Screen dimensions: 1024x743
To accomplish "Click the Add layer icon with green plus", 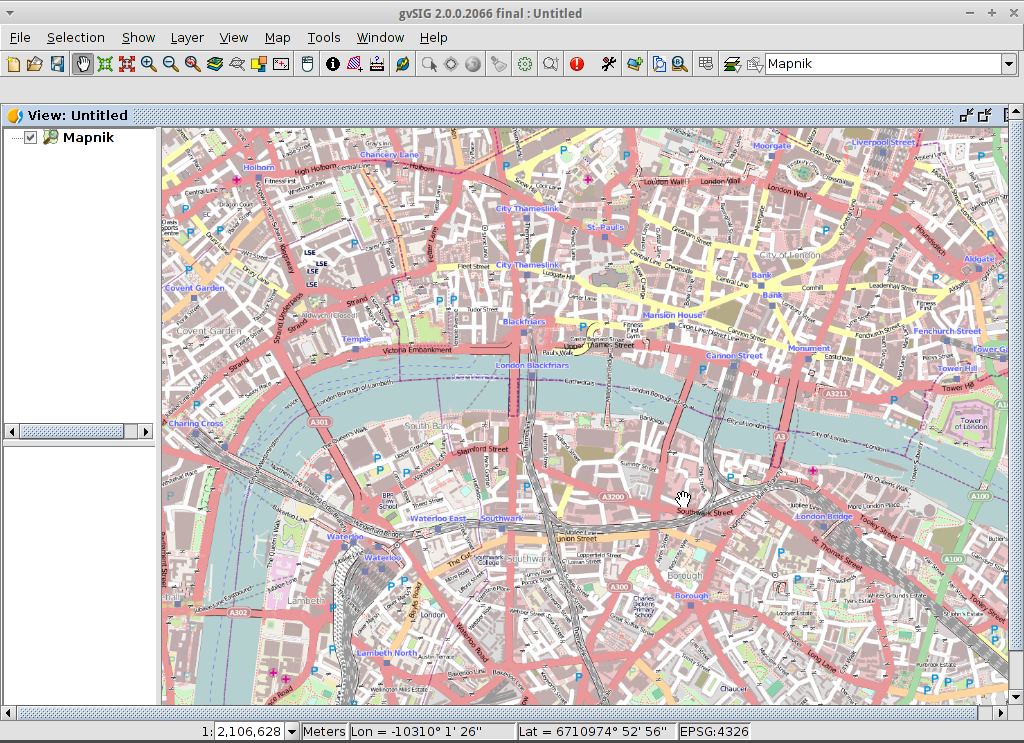I will click(635, 64).
